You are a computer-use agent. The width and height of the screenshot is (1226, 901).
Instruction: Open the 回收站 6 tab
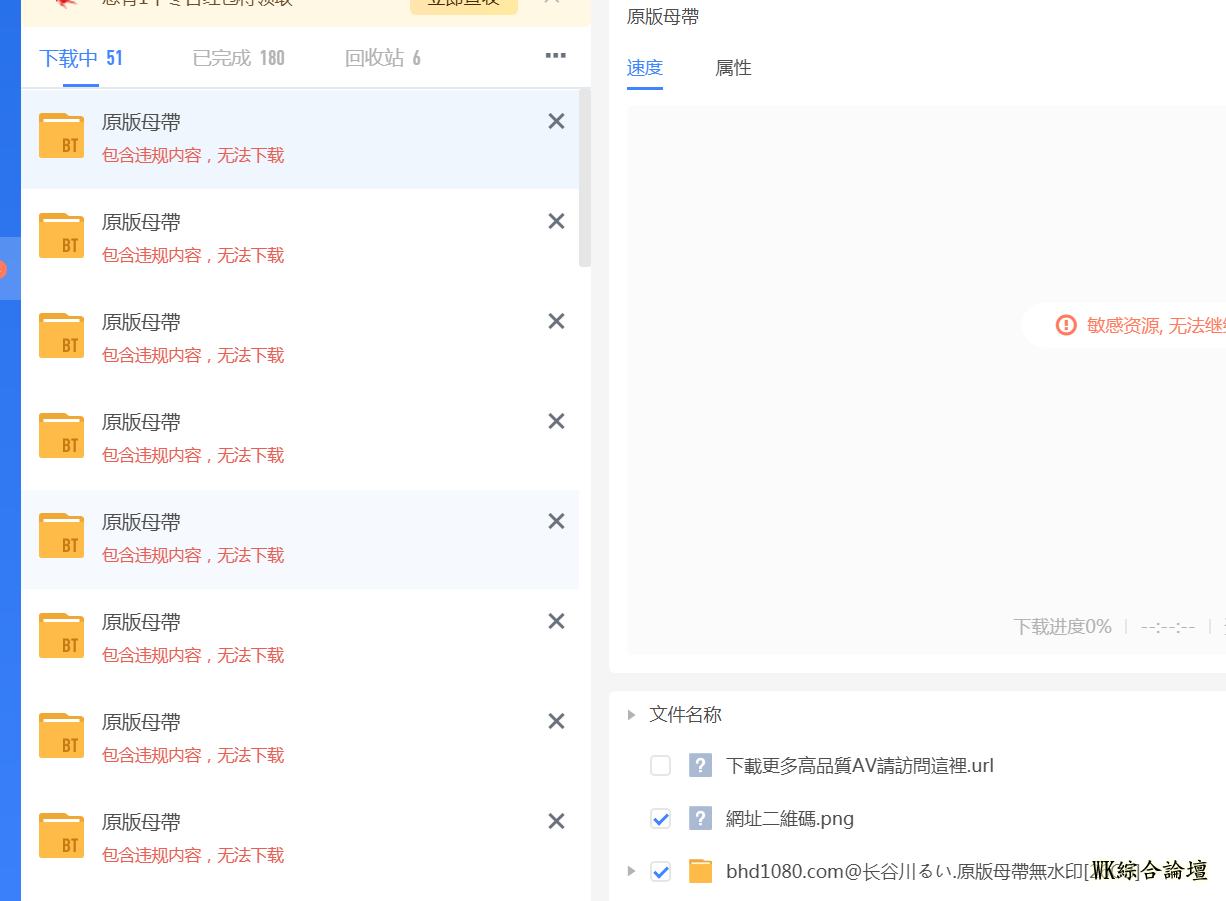pos(382,58)
